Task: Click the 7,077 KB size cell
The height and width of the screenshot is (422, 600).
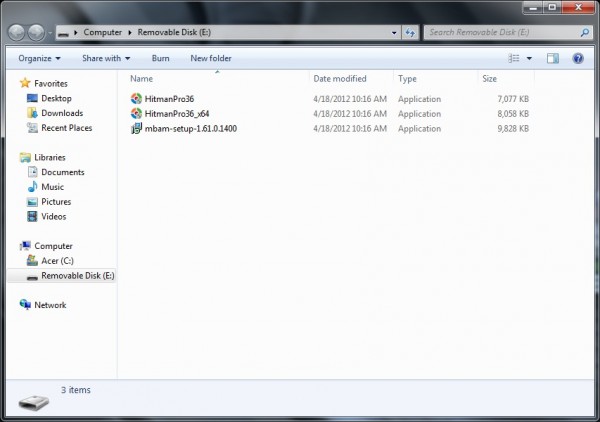Action: click(513, 99)
